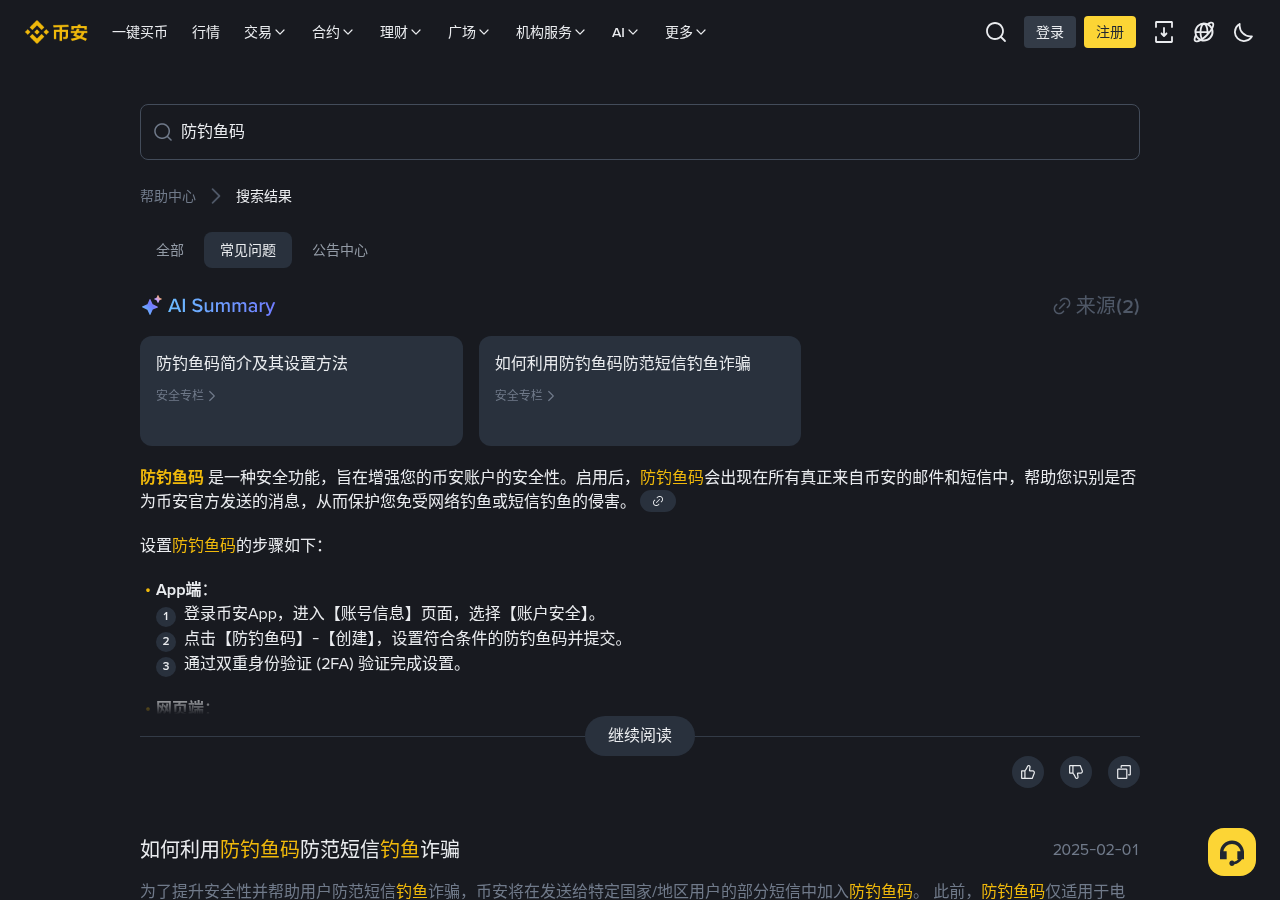Viewport: 1280px width, 900px height.
Task: Expand the 理财 dropdown menu
Action: [401, 32]
